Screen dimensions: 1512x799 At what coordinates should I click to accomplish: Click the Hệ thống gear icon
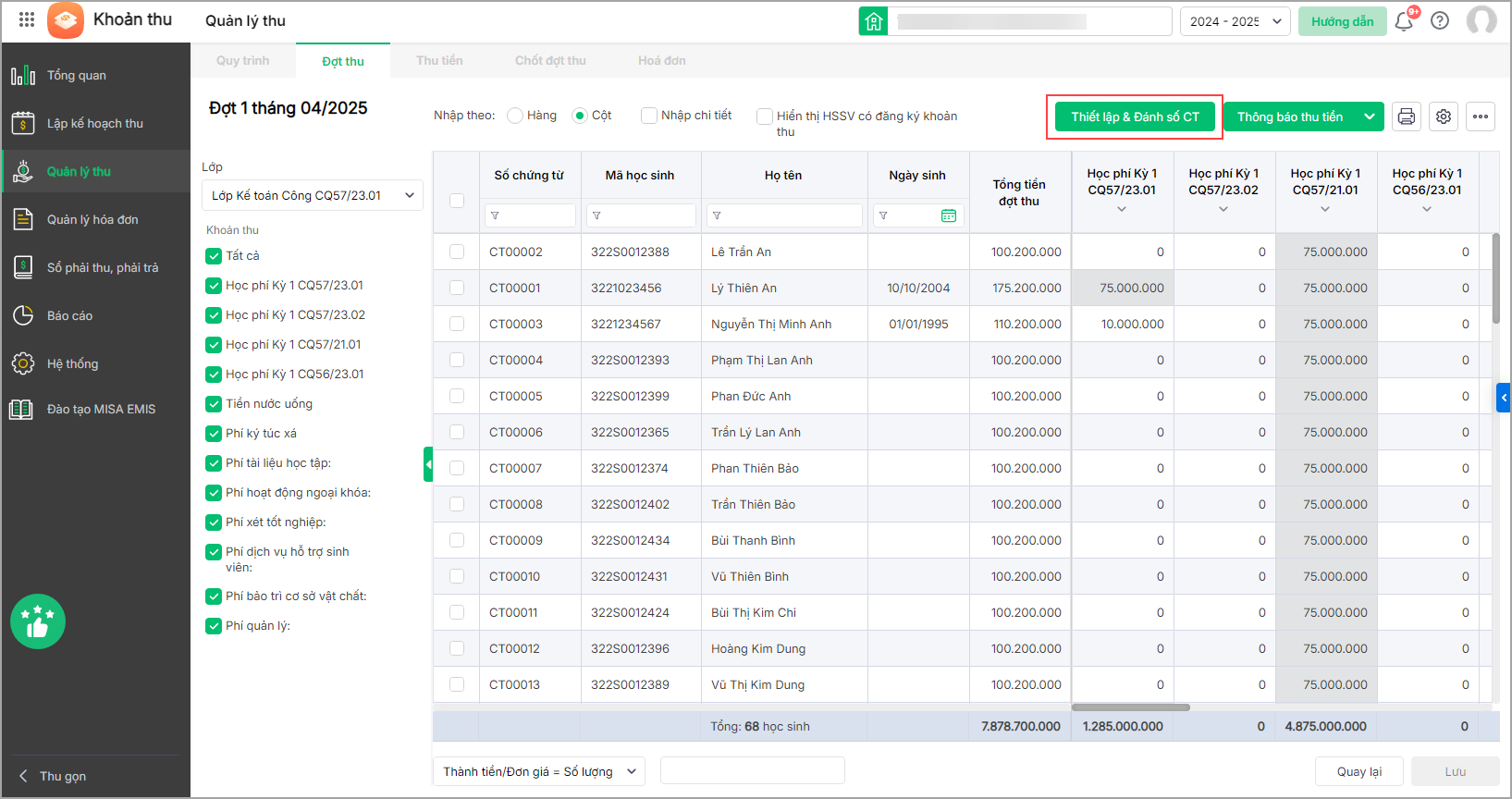tap(23, 363)
